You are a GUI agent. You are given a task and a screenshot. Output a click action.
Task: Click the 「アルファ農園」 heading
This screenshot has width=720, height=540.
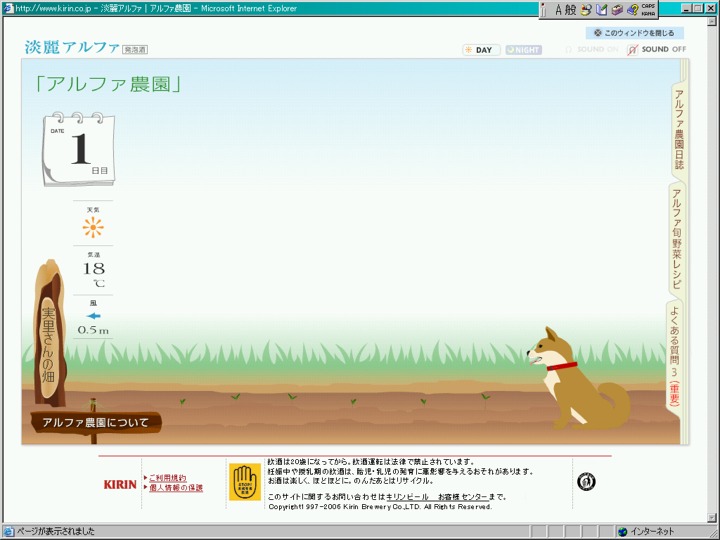(x=108, y=84)
